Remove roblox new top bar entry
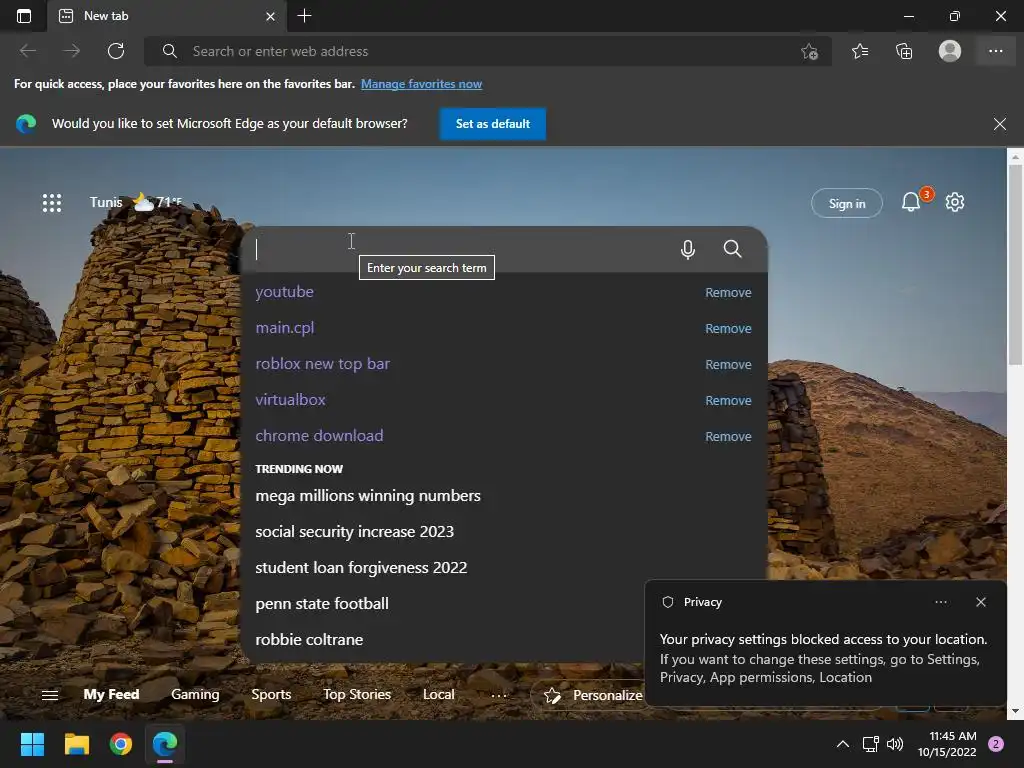This screenshot has width=1024, height=768. (x=728, y=364)
